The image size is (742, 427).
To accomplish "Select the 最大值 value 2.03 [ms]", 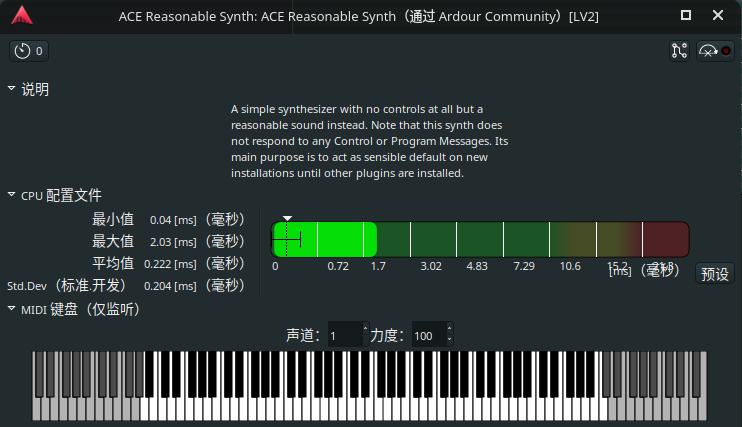I will coord(173,242).
